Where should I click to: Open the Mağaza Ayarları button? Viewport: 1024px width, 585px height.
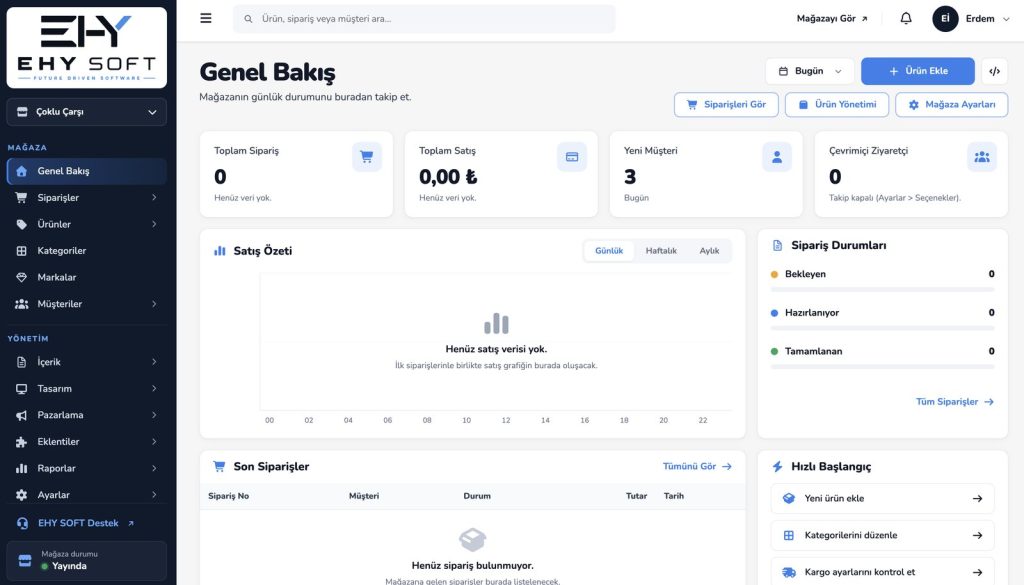952,104
